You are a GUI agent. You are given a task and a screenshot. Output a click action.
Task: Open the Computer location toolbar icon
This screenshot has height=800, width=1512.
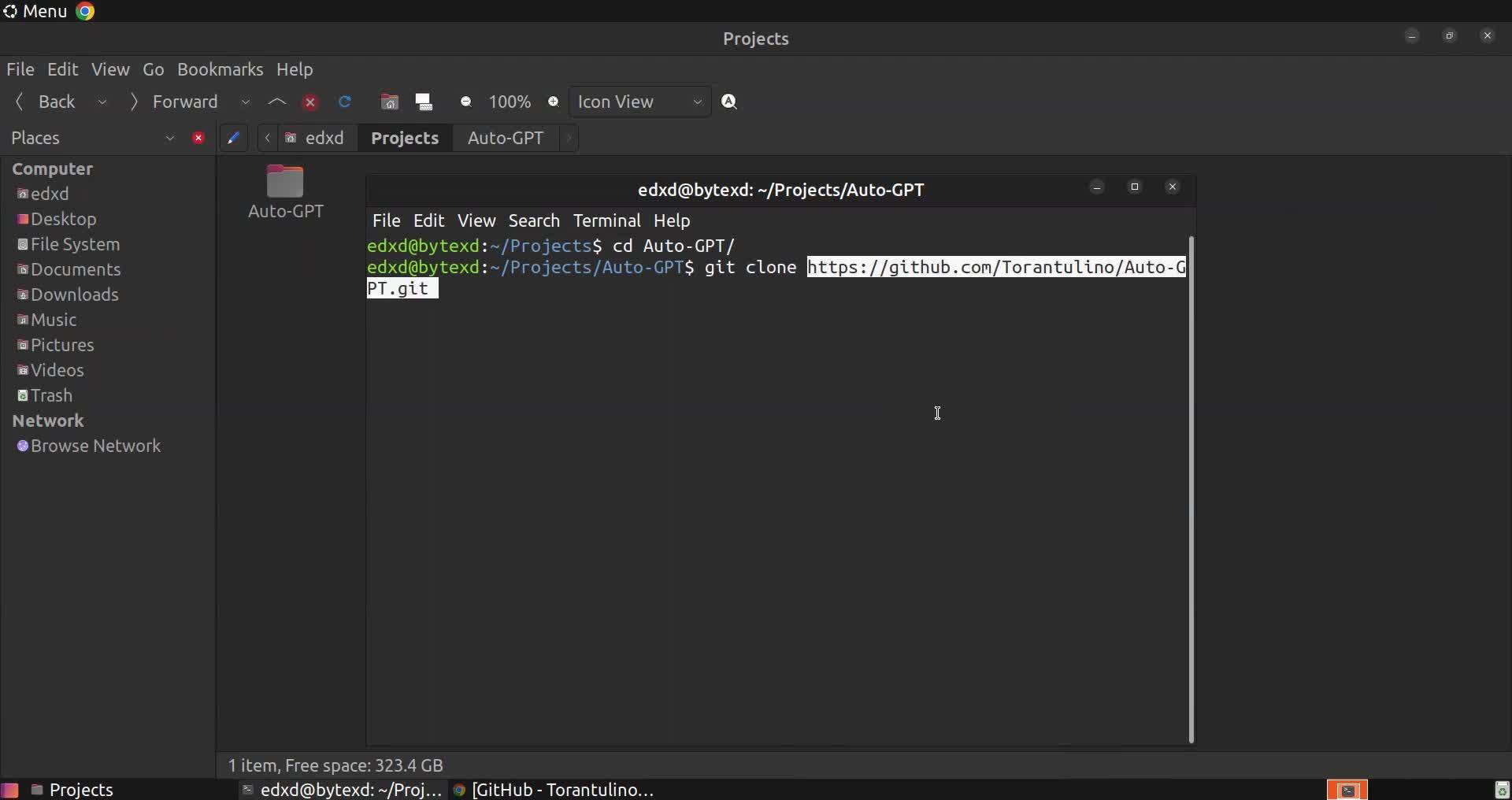point(424,102)
